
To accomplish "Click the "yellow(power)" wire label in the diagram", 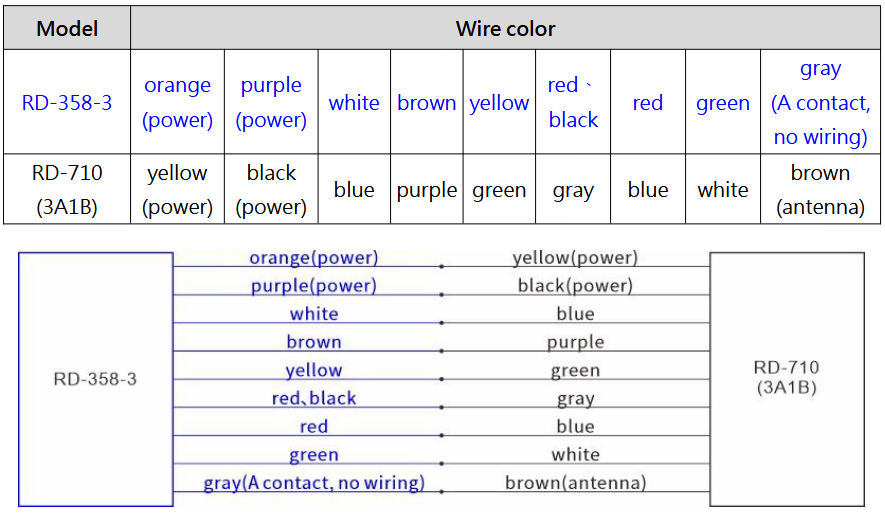I will [575, 258].
